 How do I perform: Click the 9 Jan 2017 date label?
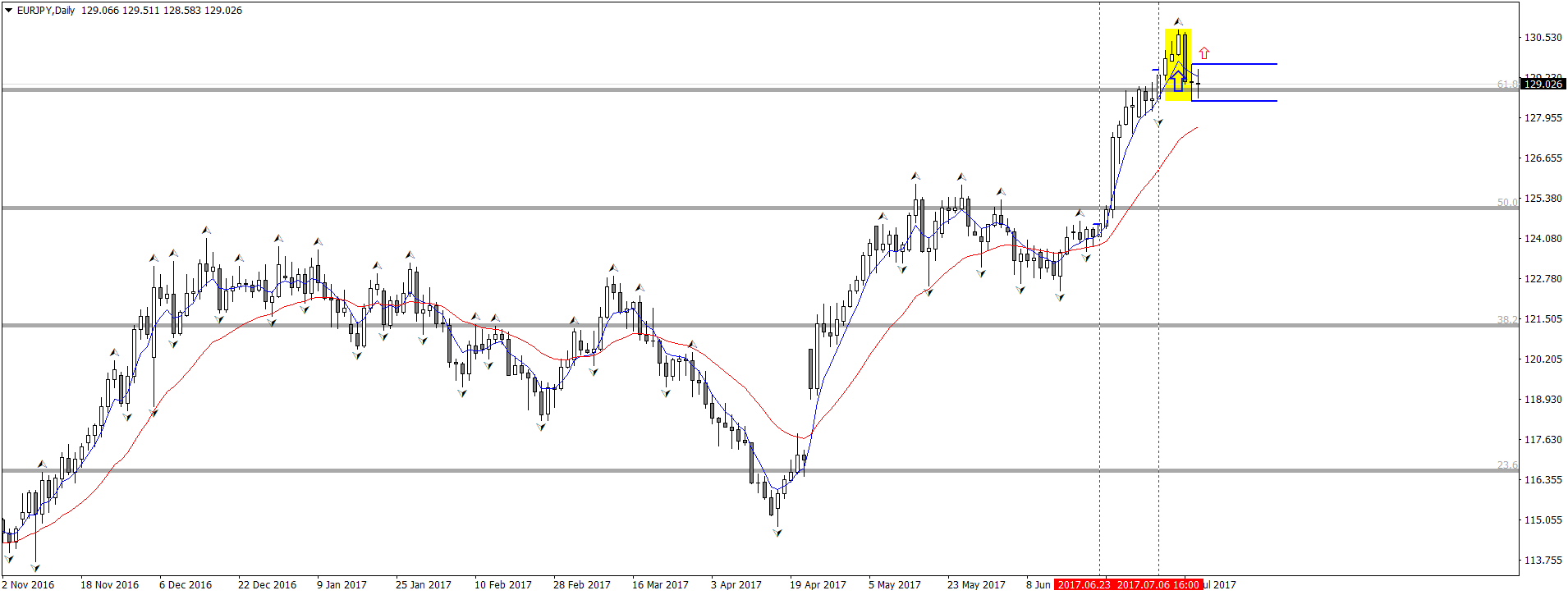[342, 585]
